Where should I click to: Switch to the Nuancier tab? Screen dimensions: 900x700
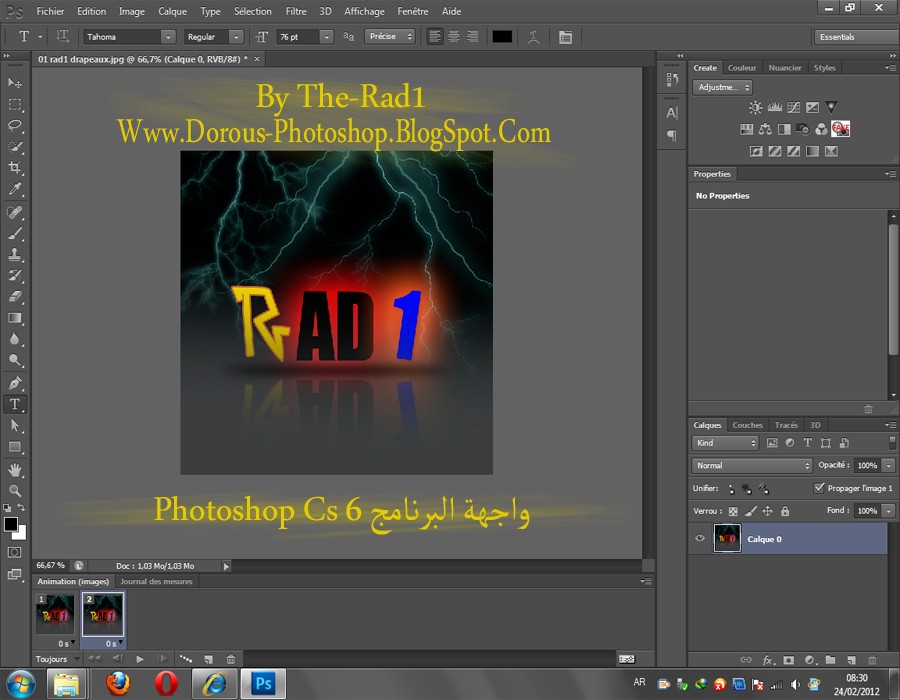coord(784,68)
